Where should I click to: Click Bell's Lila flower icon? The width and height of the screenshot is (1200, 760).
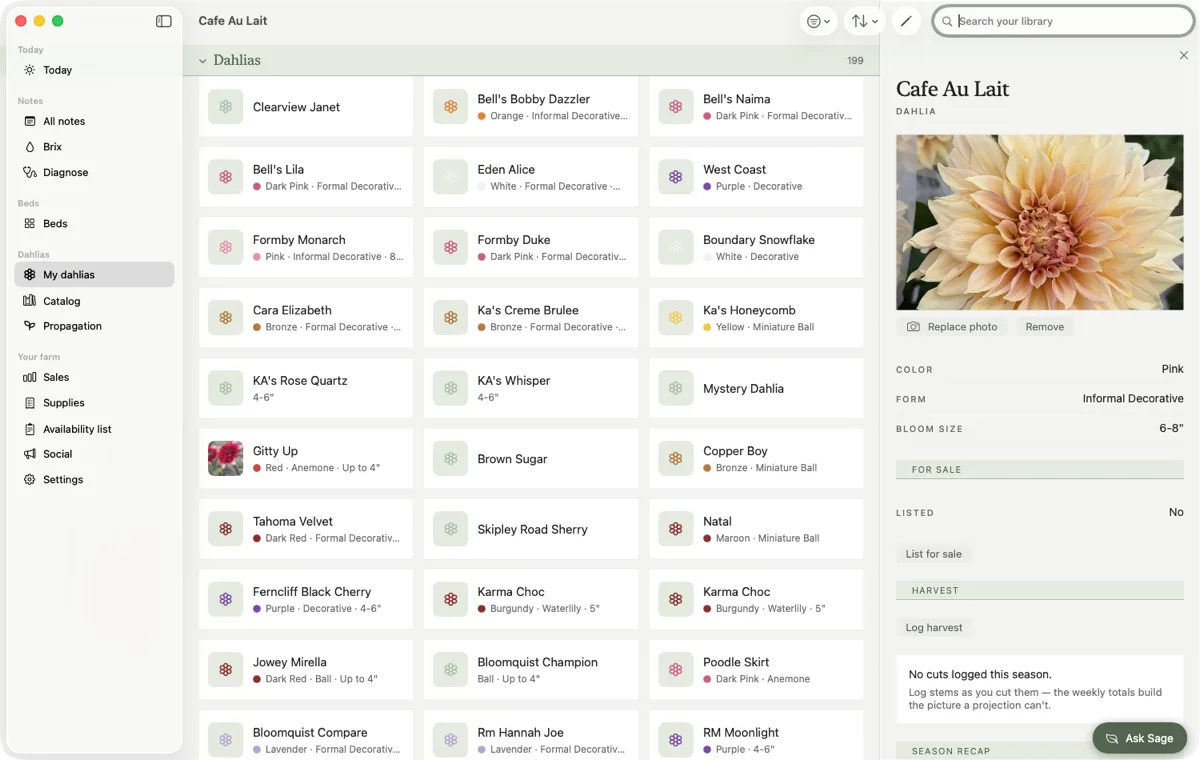[226, 177]
